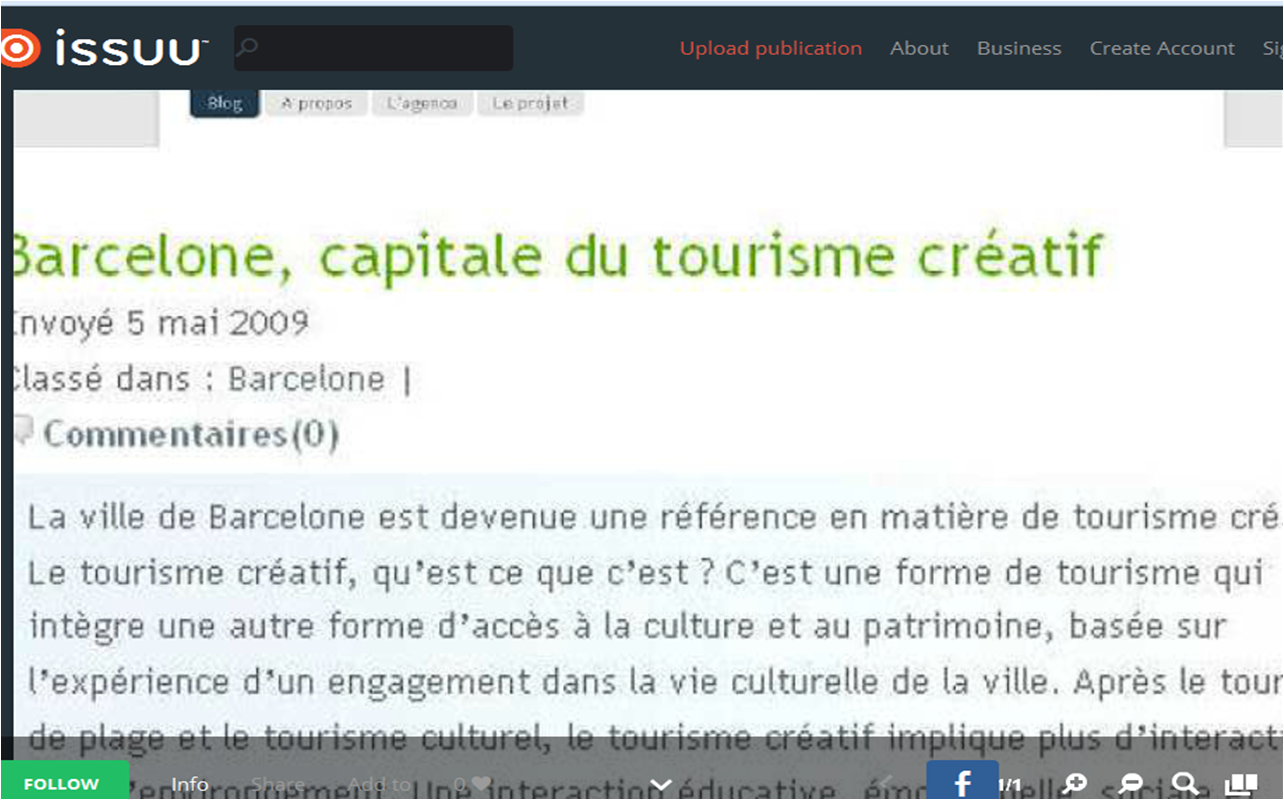Screen dimensions: 1284x800
Task: Click the issuu logo
Action: point(104,48)
